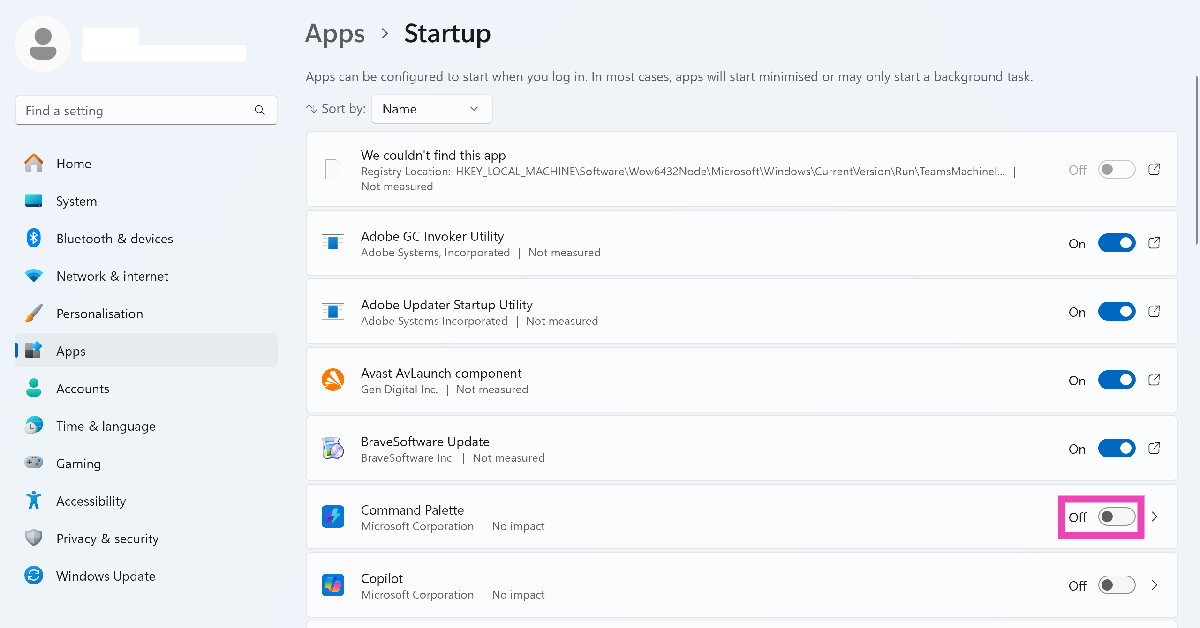Open the Sort by Name dropdown
This screenshot has height=628, width=1200.
click(431, 109)
